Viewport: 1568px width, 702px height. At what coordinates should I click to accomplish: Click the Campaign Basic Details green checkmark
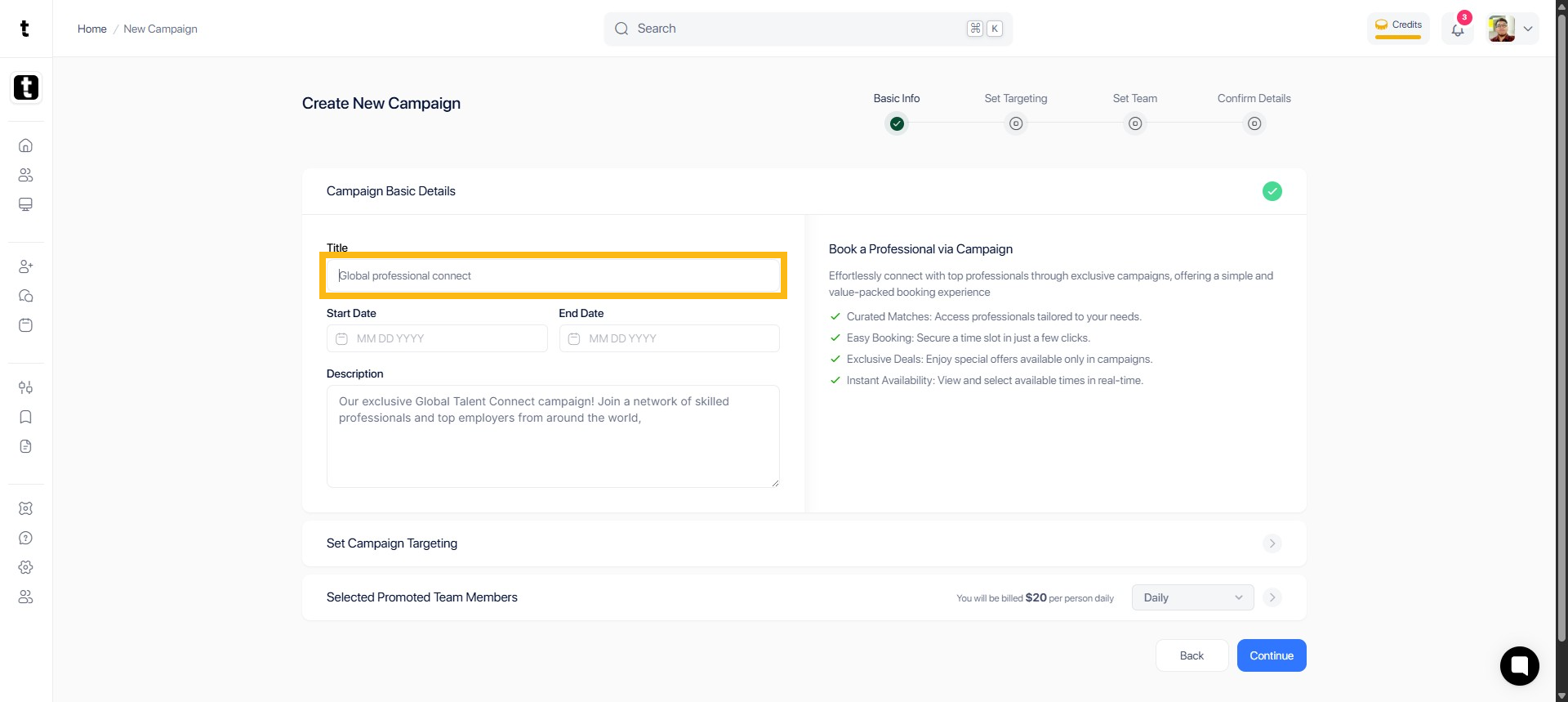click(1272, 191)
